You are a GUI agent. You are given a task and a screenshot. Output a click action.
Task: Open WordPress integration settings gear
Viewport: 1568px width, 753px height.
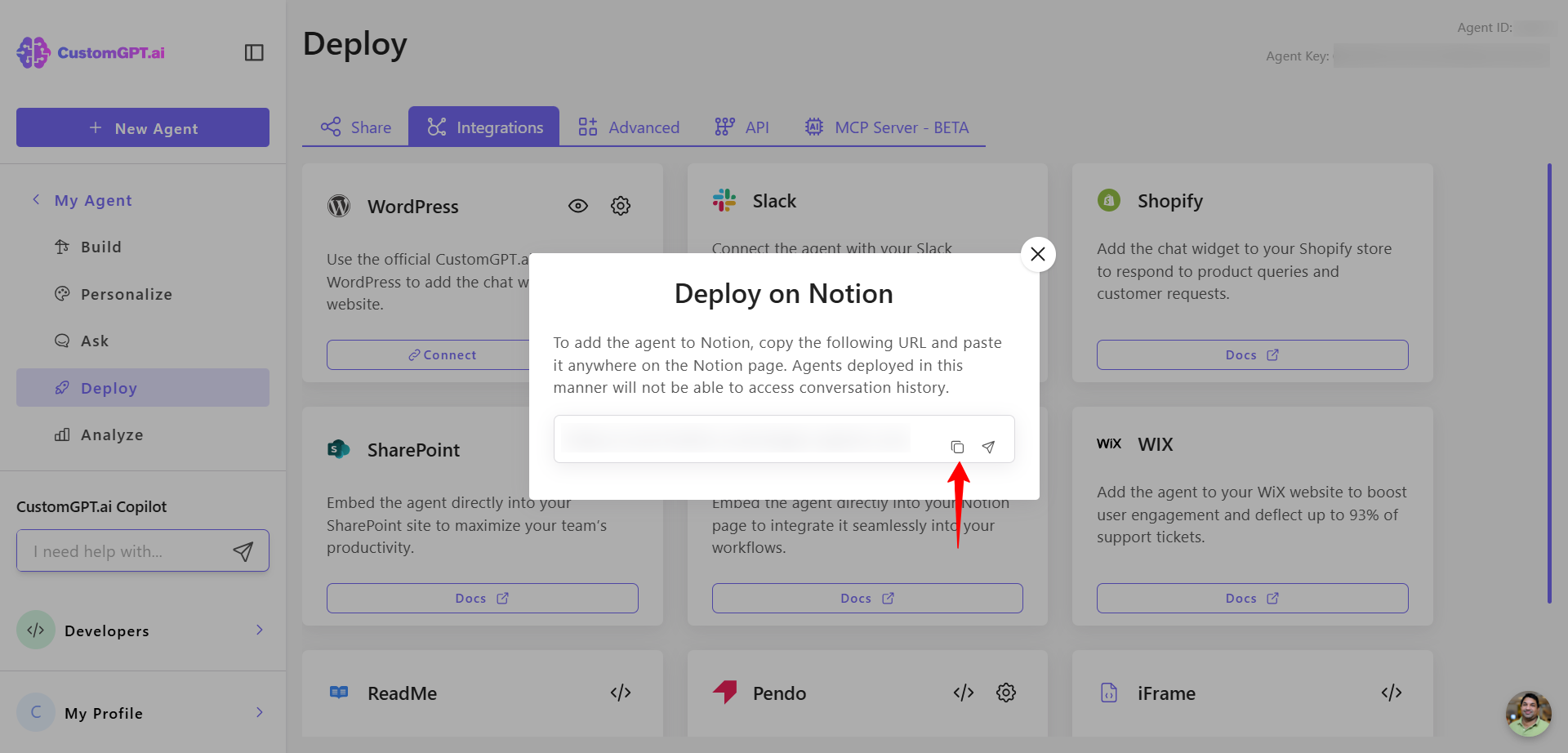pos(621,206)
